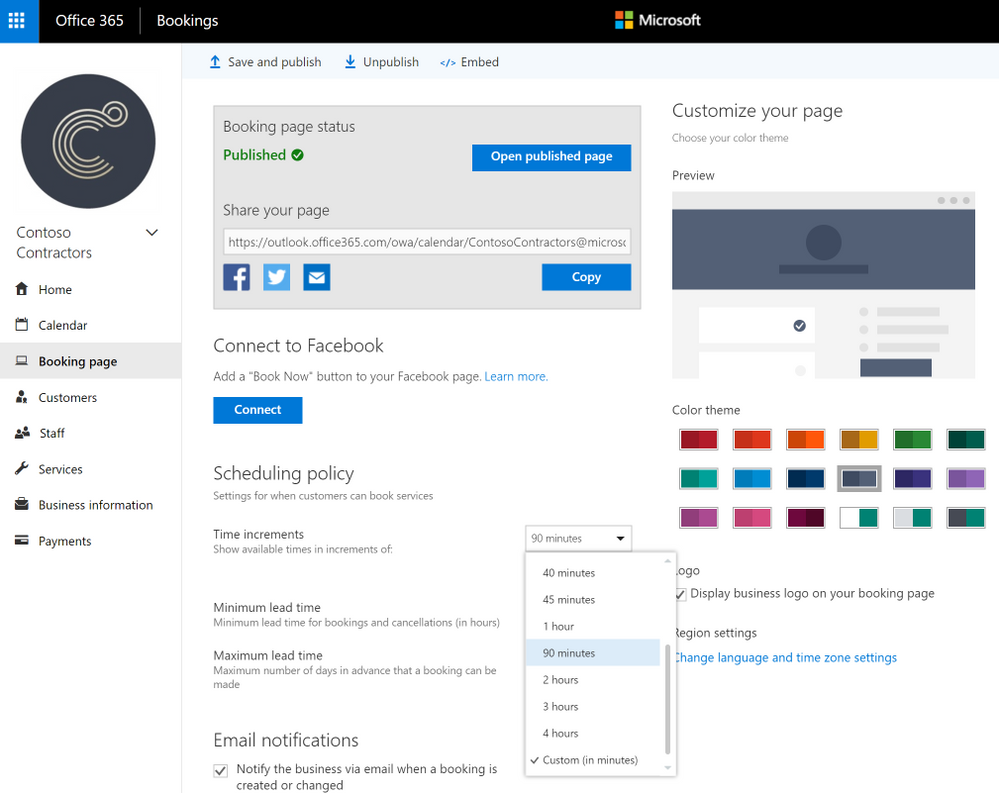Open the Learn more link
Viewport: 999px width, 793px height.
tap(515, 376)
